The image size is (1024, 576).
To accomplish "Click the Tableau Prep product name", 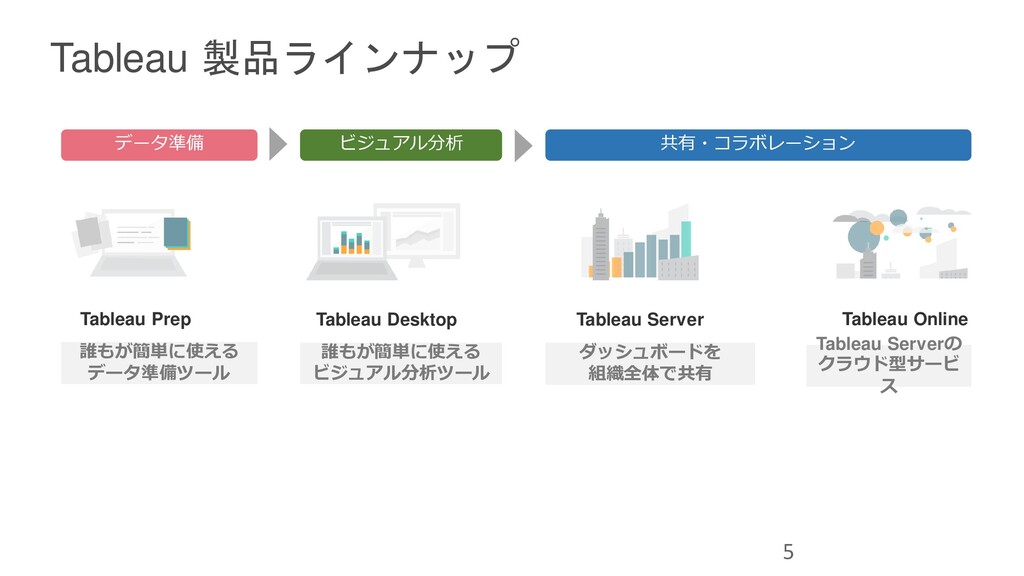I will click(x=136, y=319).
